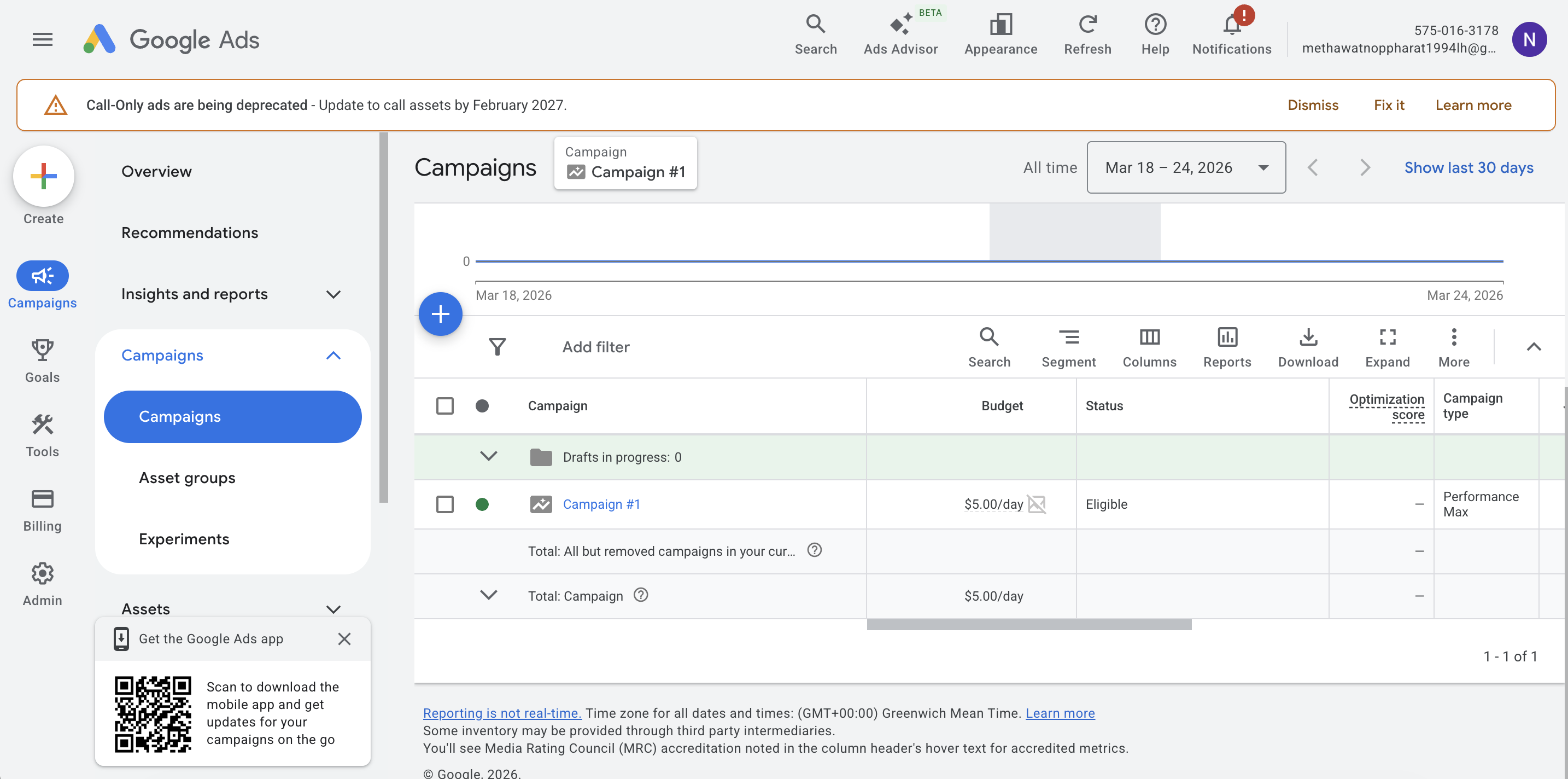This screenshot has height=779, width=1568.
Task: Click the green status dot for Campaign #1
Action: [x=482, y=504]
